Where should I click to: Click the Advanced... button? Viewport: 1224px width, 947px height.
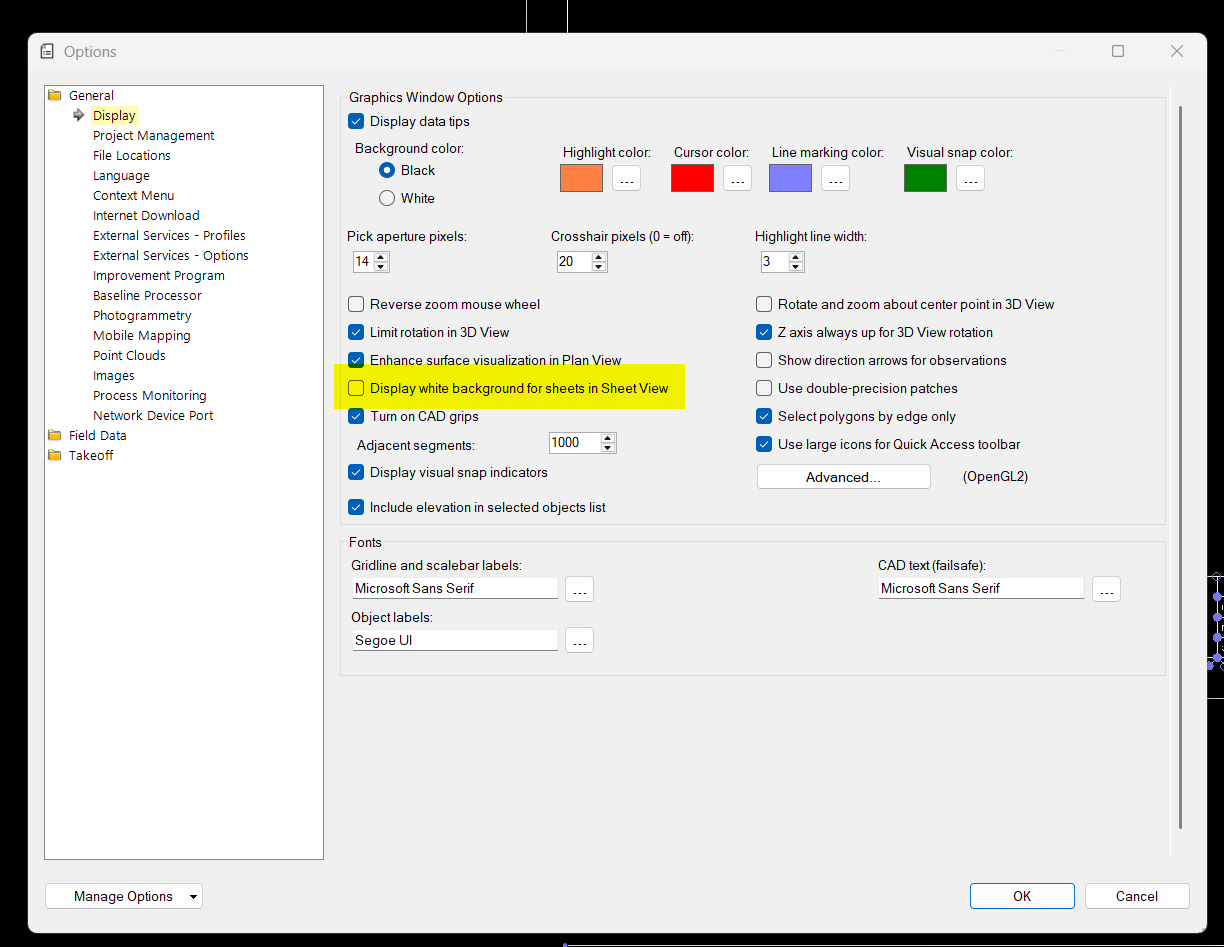(843, 477)
